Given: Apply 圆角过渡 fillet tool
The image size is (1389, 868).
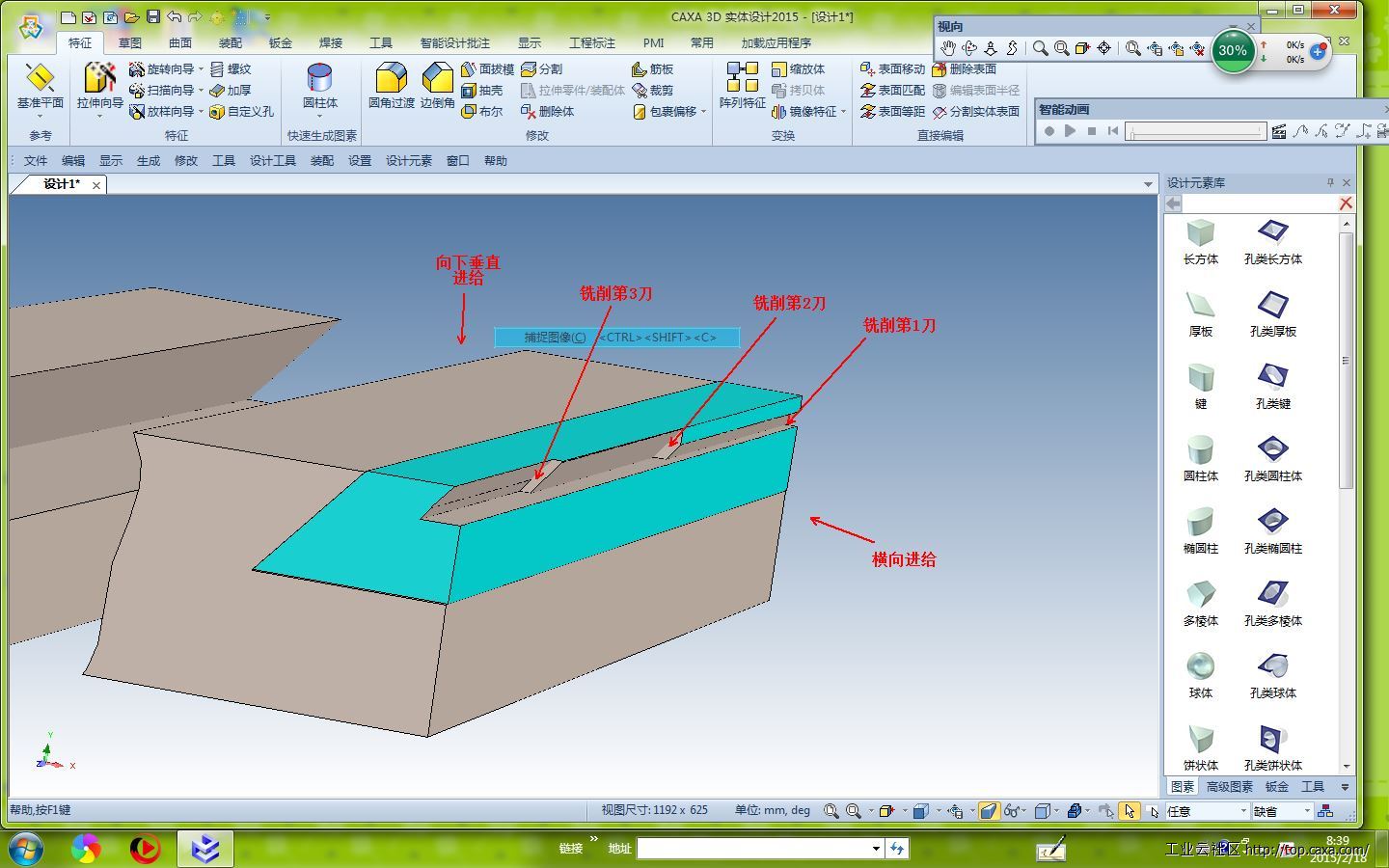Looking at the screenshot, I should tap(391, 86).
